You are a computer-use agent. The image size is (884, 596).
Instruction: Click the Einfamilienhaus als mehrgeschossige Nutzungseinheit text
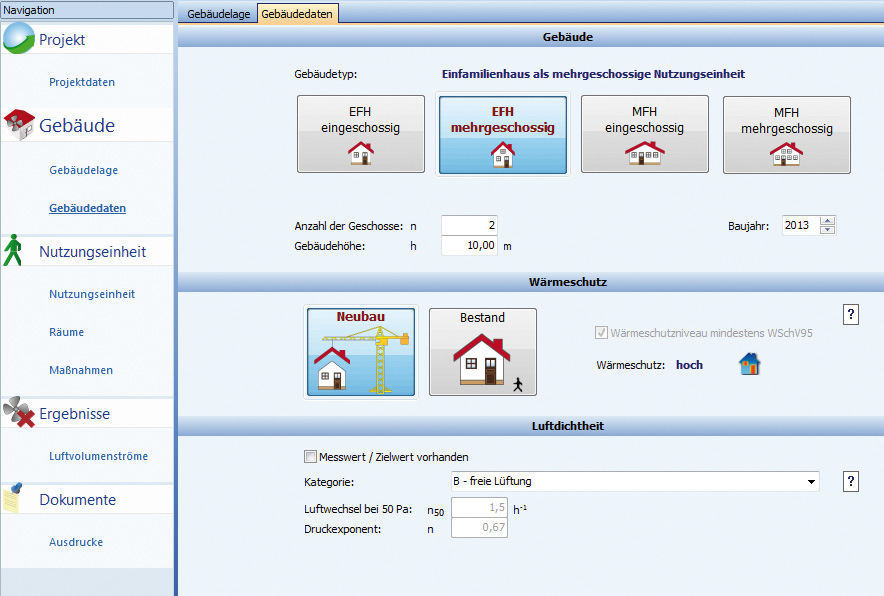pyautogui.click(x=593, y=74)
